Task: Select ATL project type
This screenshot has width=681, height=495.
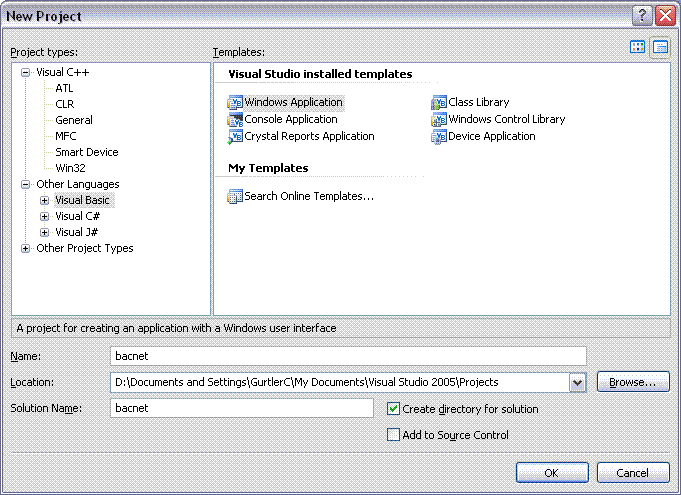Action: 64,88
